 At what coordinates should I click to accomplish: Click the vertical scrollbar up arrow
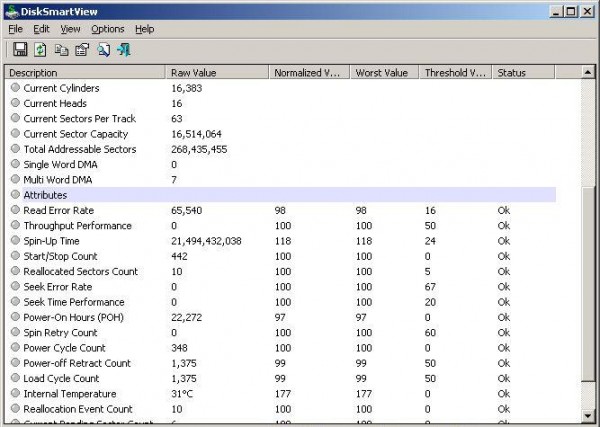[x=586, y=73]
